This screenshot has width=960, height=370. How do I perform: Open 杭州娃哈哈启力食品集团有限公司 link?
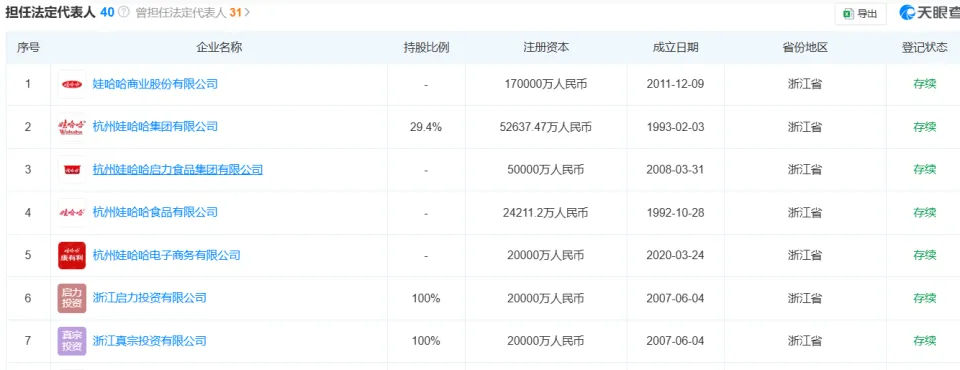click(178, 170)
